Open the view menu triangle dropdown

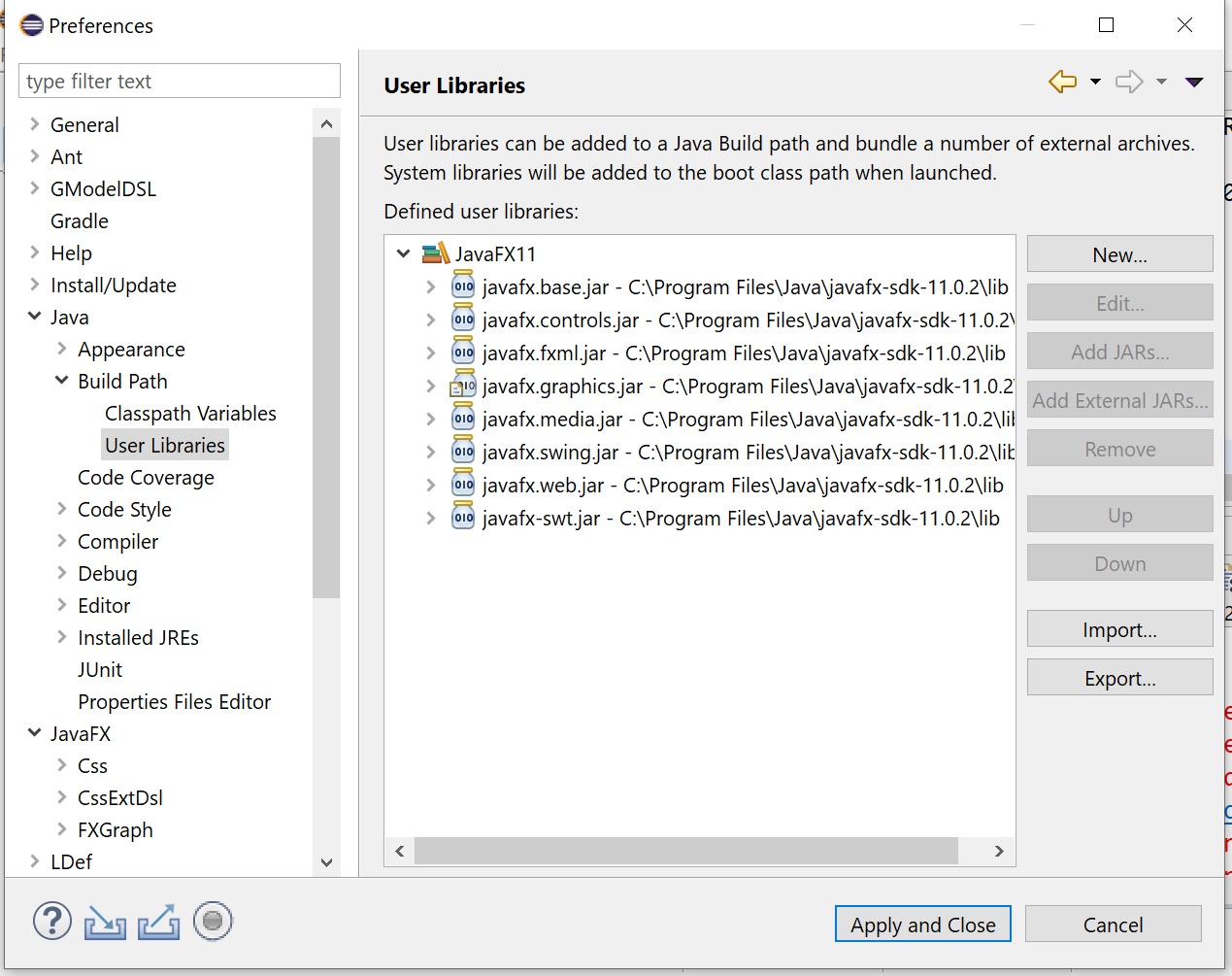pyautogui.click(x=1194, y=83)
